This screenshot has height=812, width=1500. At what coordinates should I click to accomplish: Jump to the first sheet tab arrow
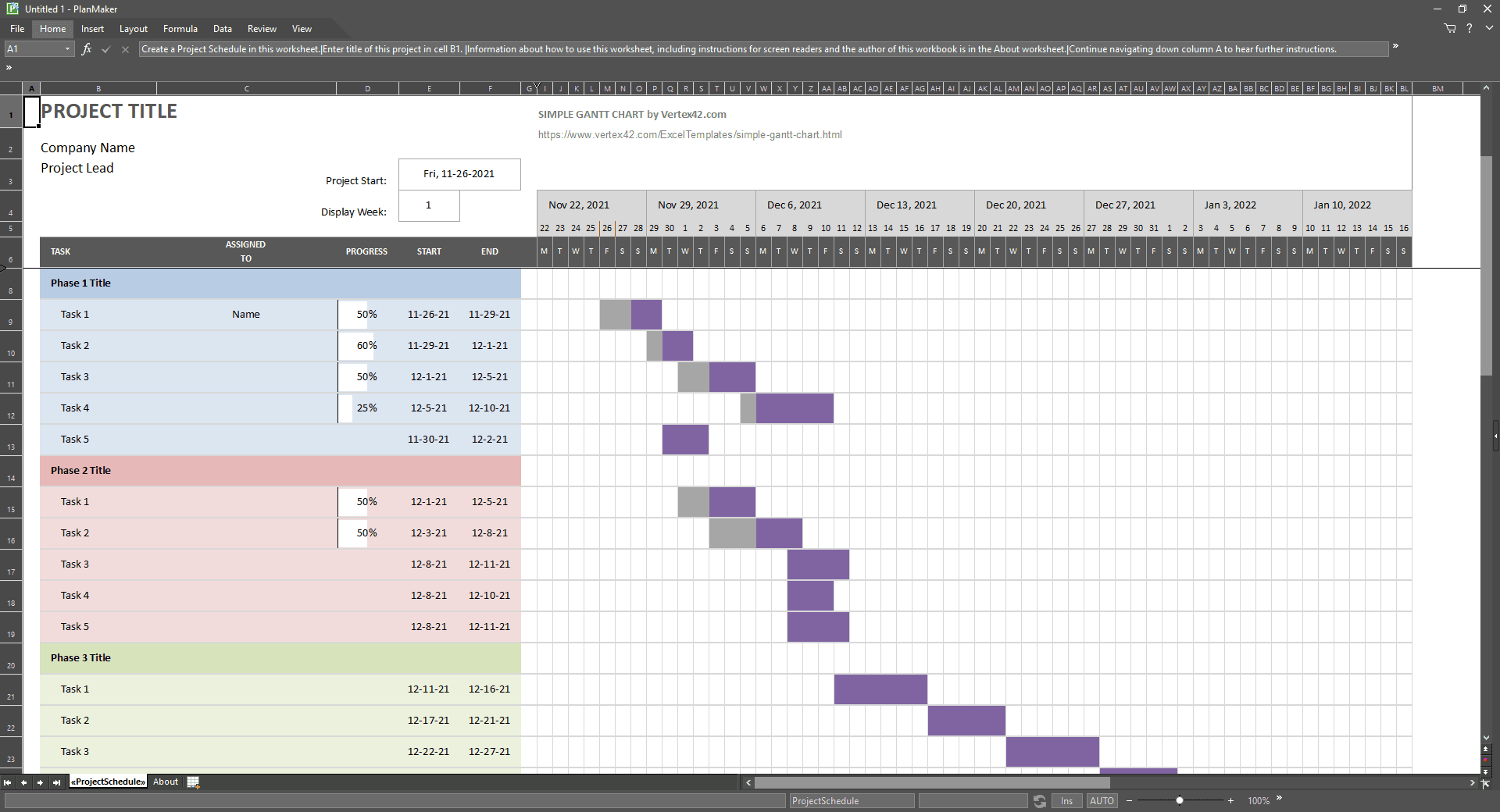coord(8,782)
